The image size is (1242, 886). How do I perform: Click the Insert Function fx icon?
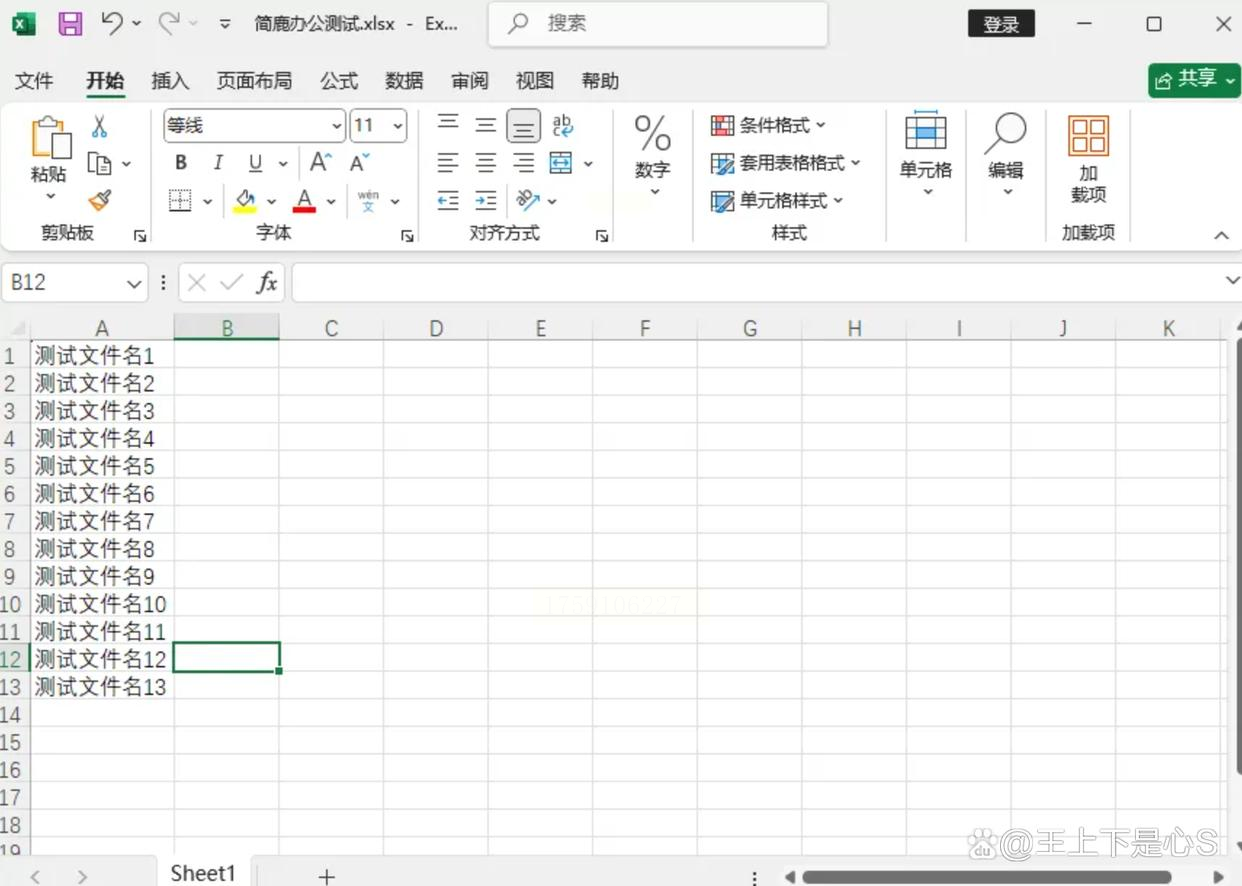coord(267,283)
